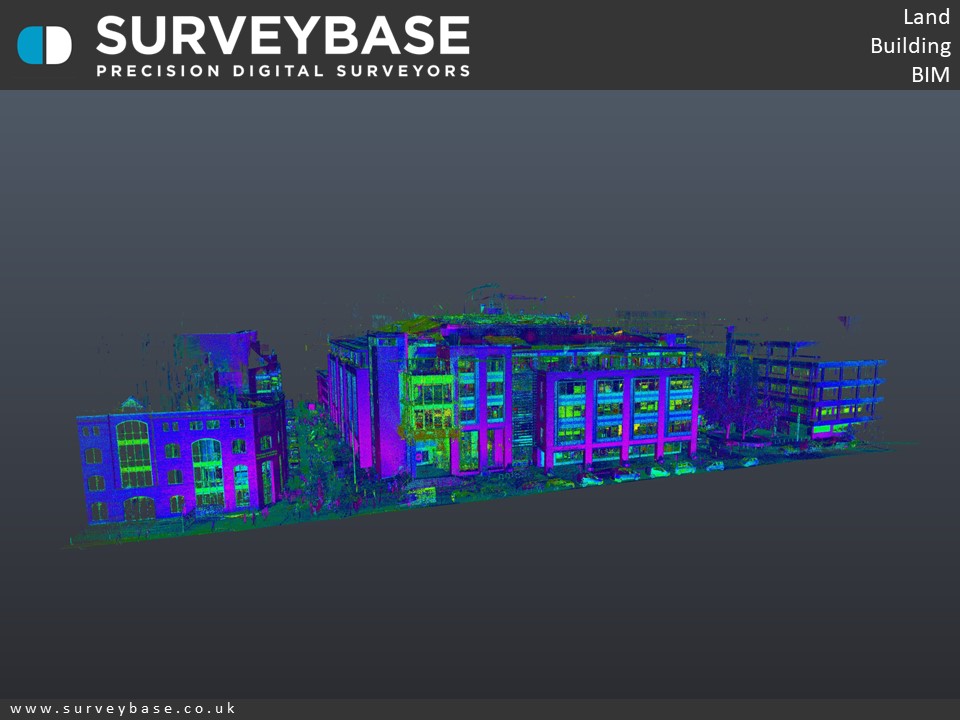960x720 pixels.
Task: Select the 'Land' label in the header
Action: [926, 17]
